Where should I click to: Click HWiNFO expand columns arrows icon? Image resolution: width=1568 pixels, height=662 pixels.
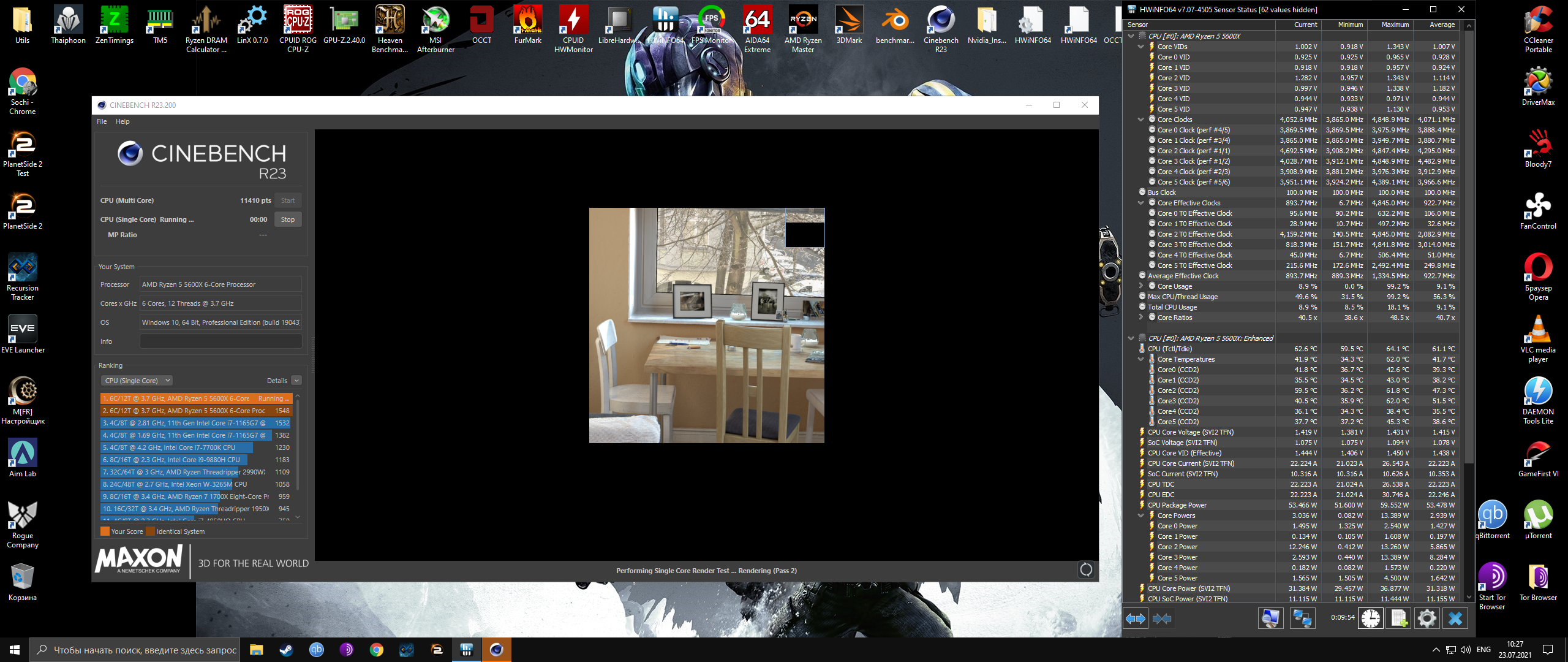(1135, 618)
